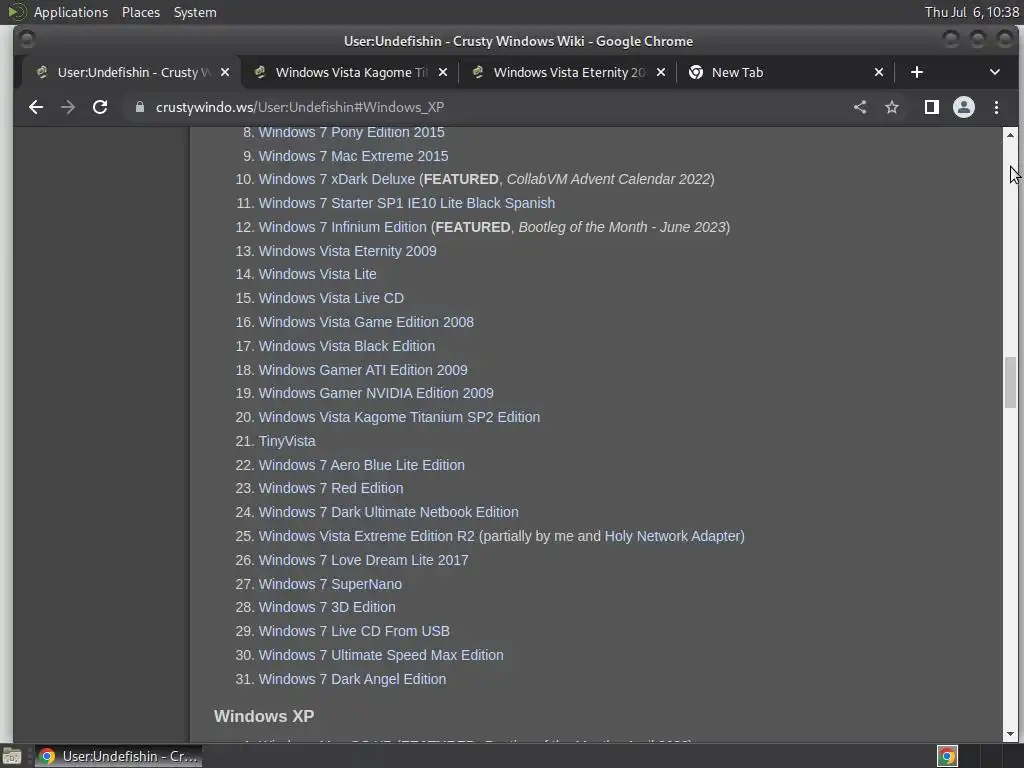Click the scrollbar down arrow

1010,734
